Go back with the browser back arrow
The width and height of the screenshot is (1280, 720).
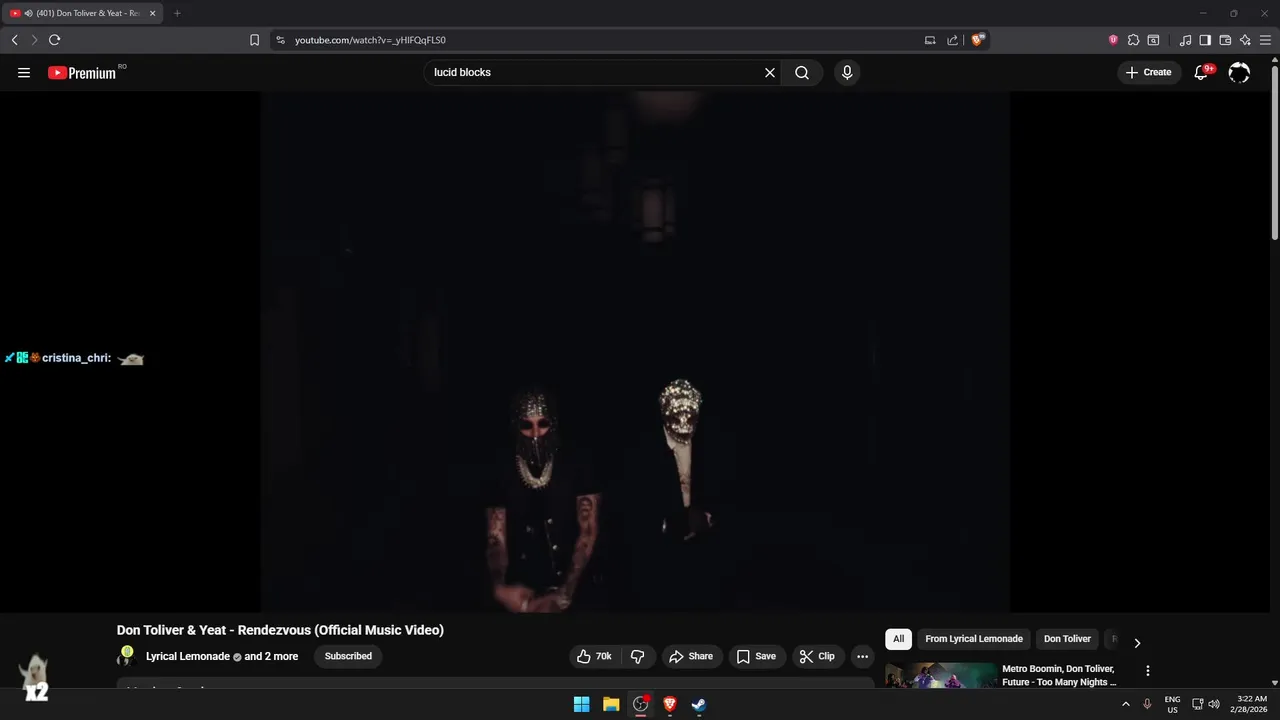click(x=14, y=40)
